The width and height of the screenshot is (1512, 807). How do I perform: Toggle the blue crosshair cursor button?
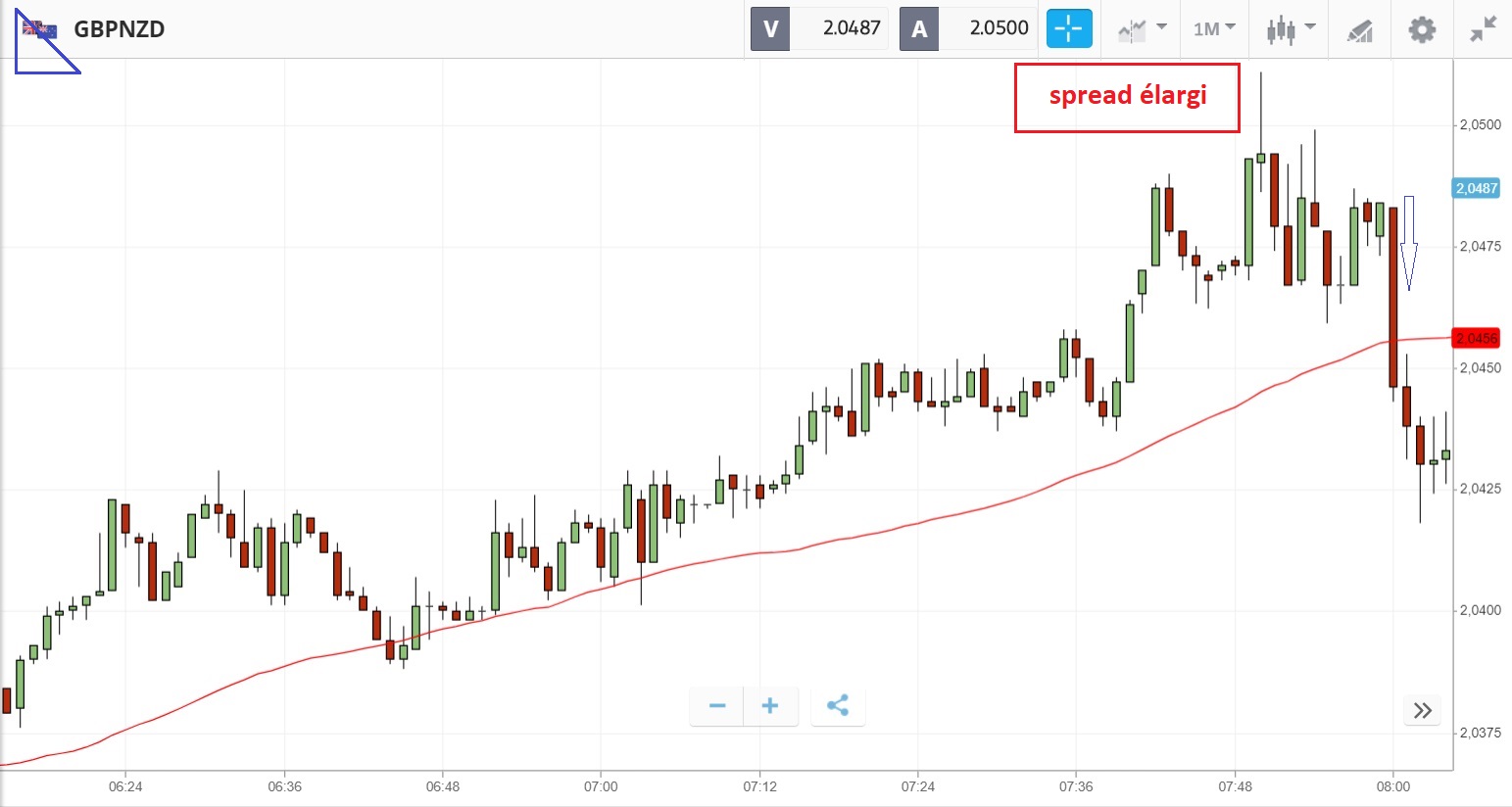pos(1068,29)
